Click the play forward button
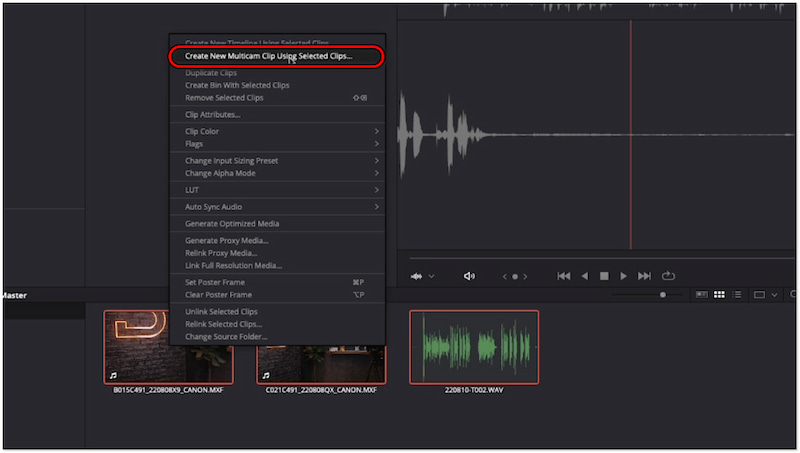This screenshot has height=453, width=800. [624, 276]
